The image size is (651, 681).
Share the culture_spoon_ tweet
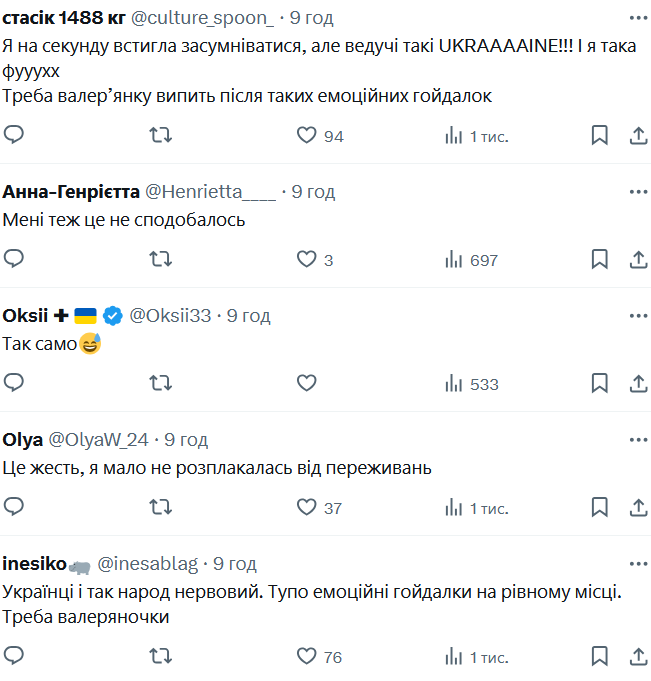(x=639, y=135)
